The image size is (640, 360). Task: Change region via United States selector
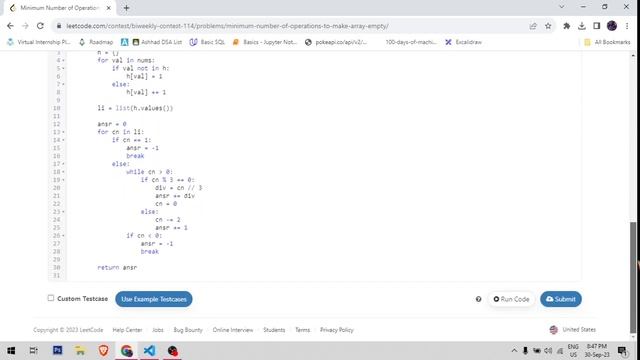tap(573, 330)
